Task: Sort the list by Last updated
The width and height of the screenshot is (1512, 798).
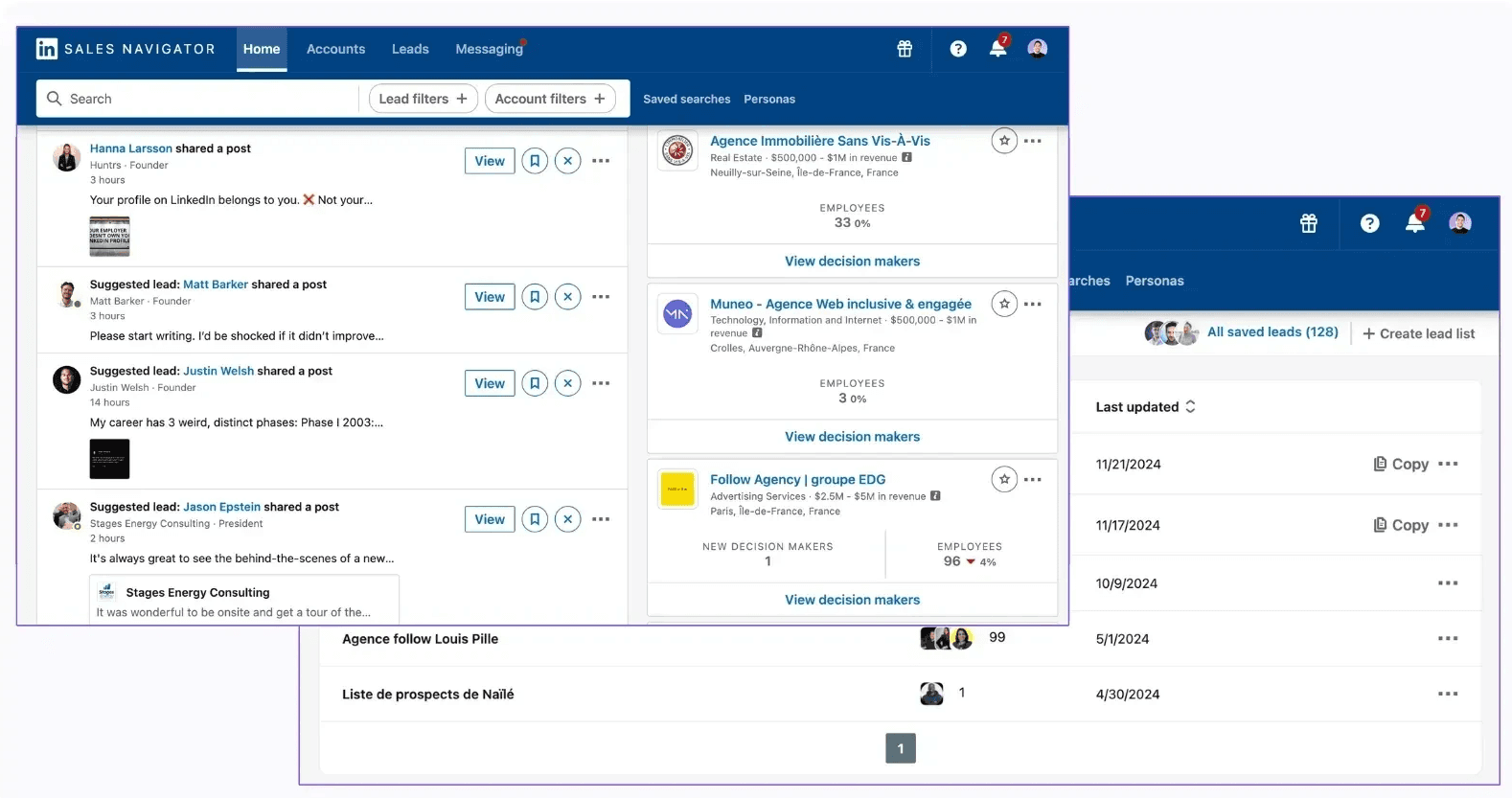Action: [1146, 407]
